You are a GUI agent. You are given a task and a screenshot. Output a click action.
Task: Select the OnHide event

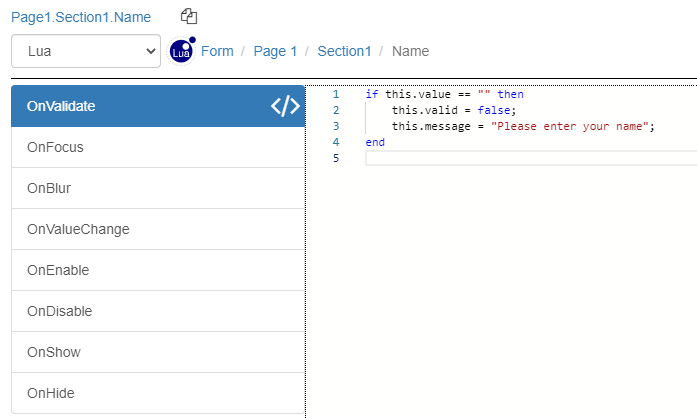coord(158,393)
